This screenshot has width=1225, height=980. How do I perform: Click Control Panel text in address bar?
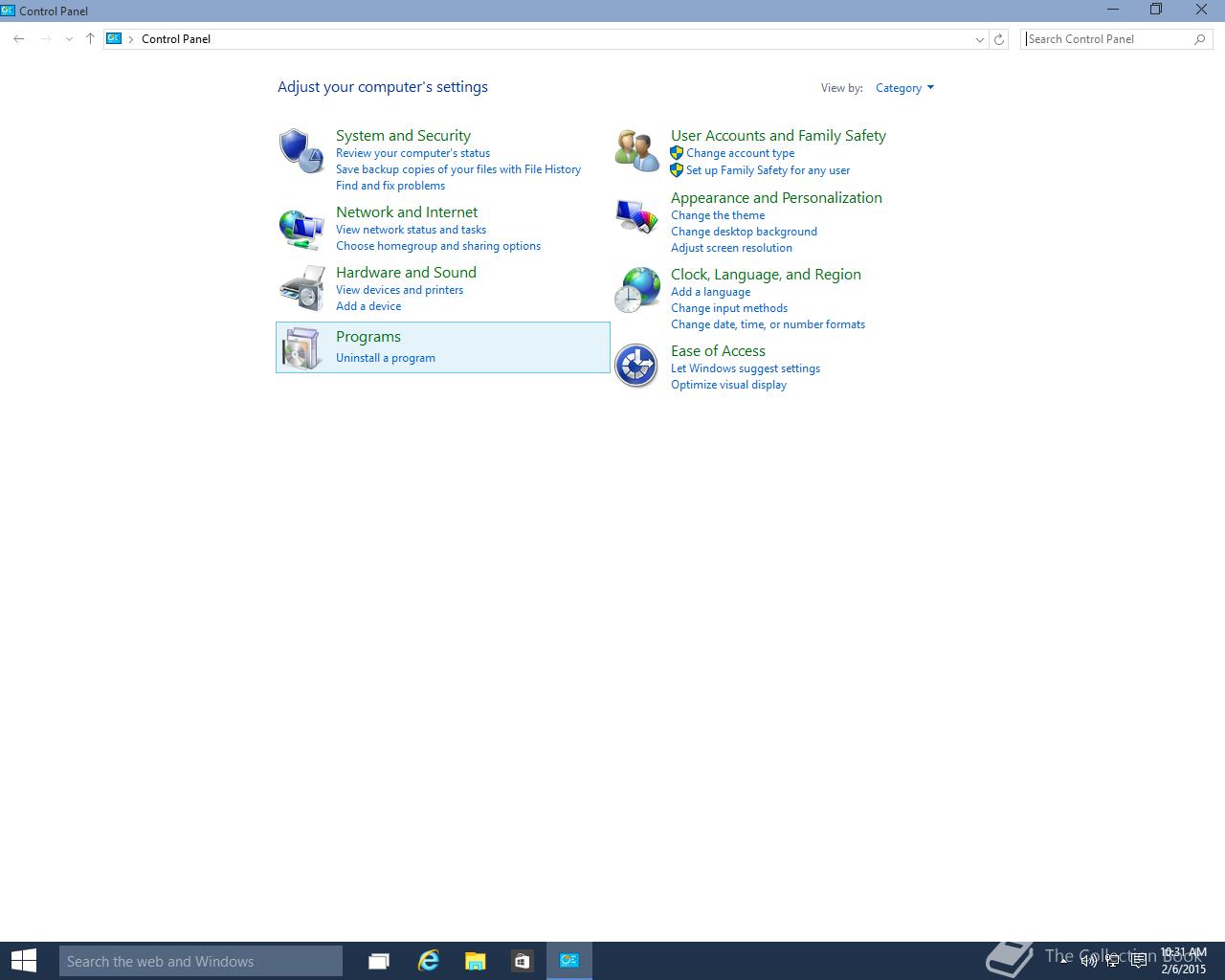176,39
